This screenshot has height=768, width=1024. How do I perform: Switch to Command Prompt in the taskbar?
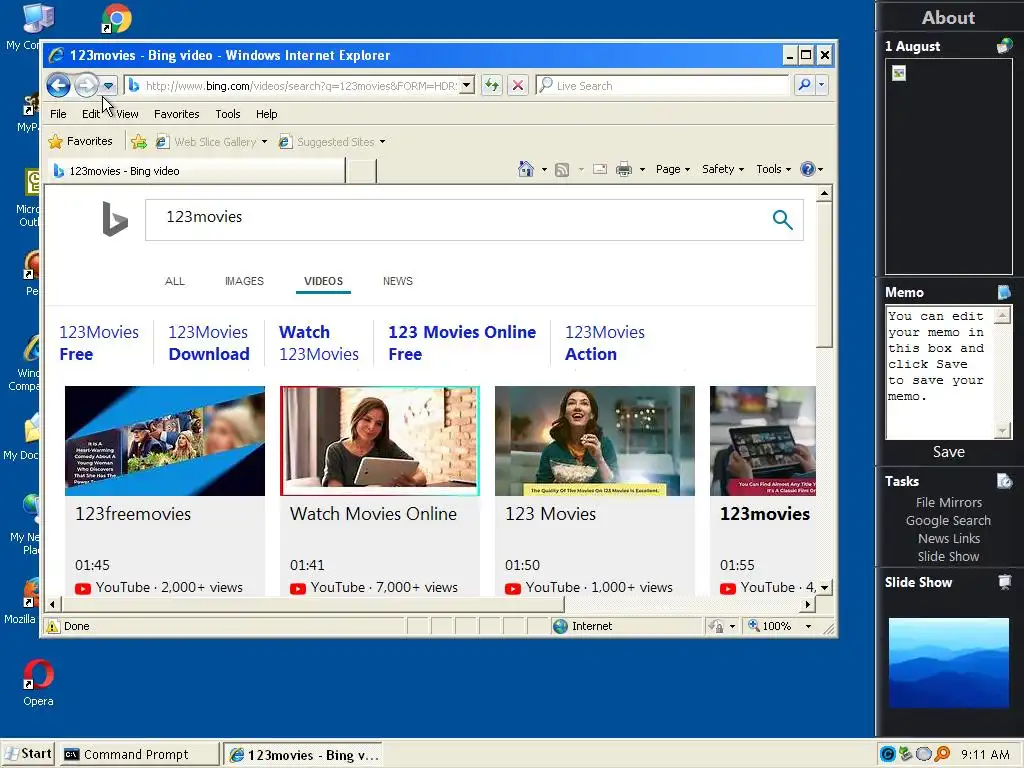point(139,754)
